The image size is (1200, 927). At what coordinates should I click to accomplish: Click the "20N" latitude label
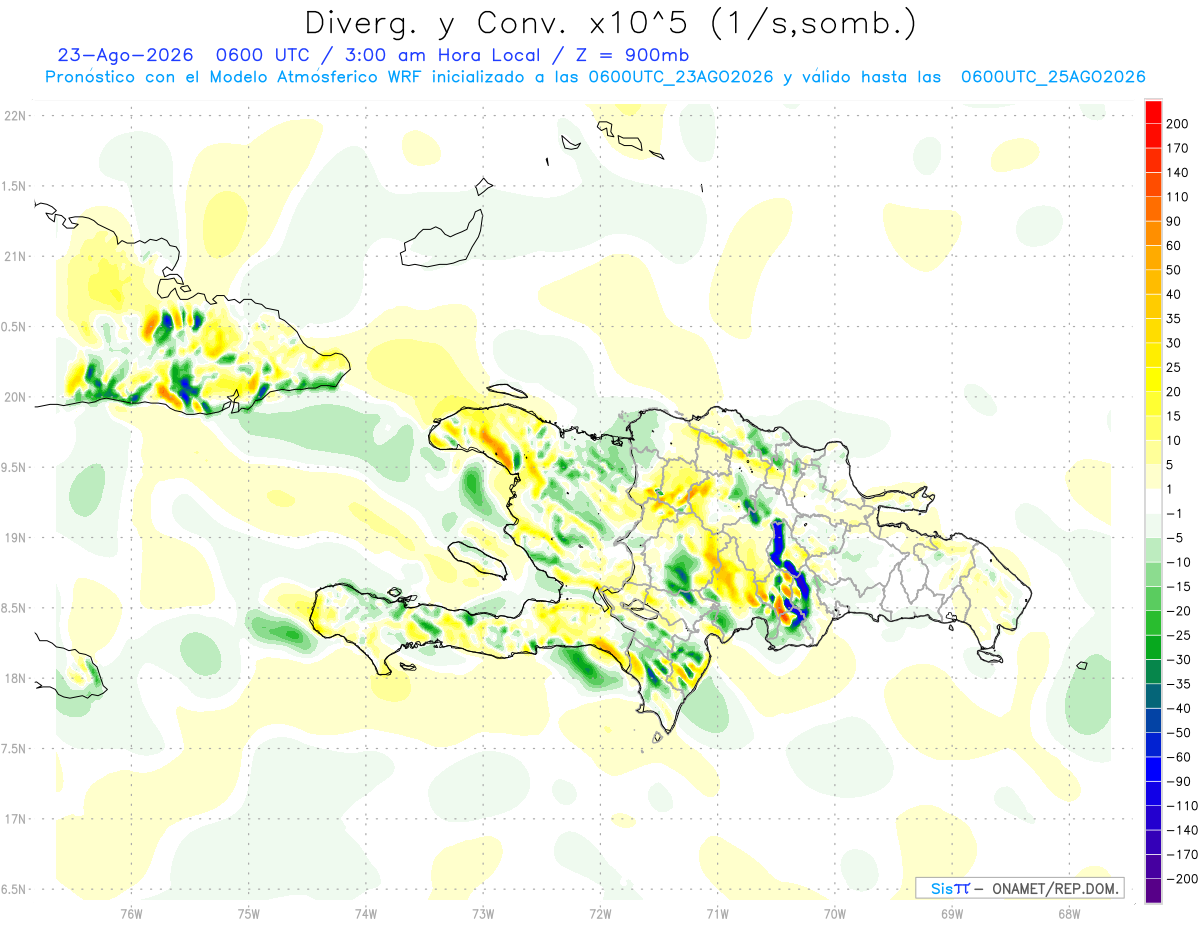pyautogui.click(x=14, y=397)
